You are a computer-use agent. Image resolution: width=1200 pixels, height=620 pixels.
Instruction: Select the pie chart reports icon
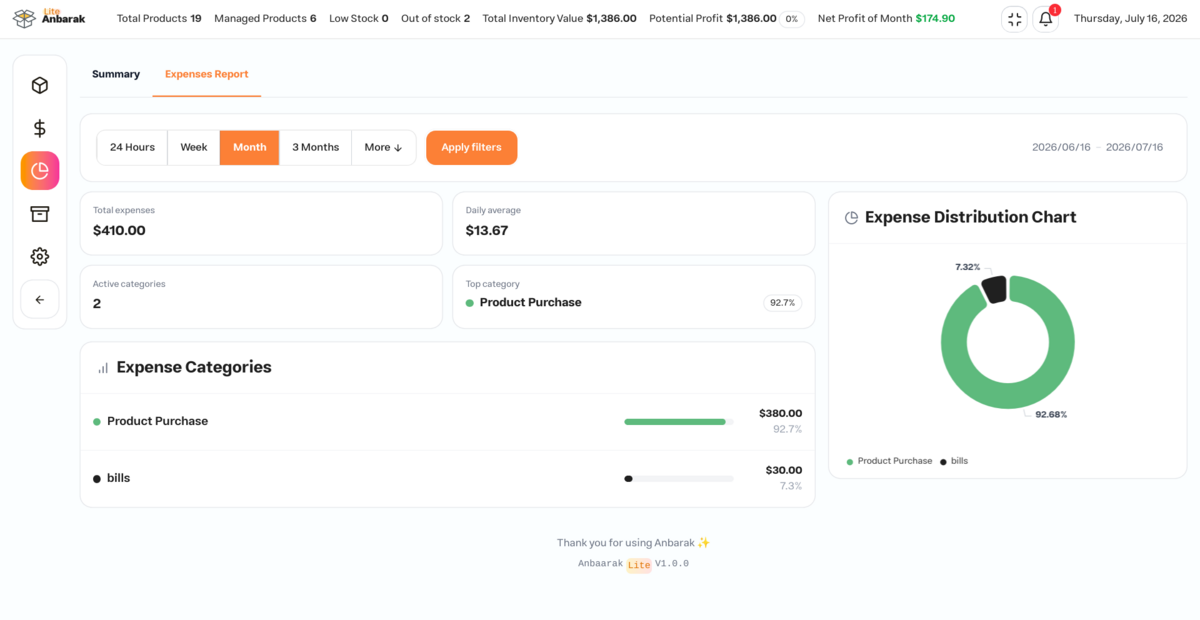point(40,171)
